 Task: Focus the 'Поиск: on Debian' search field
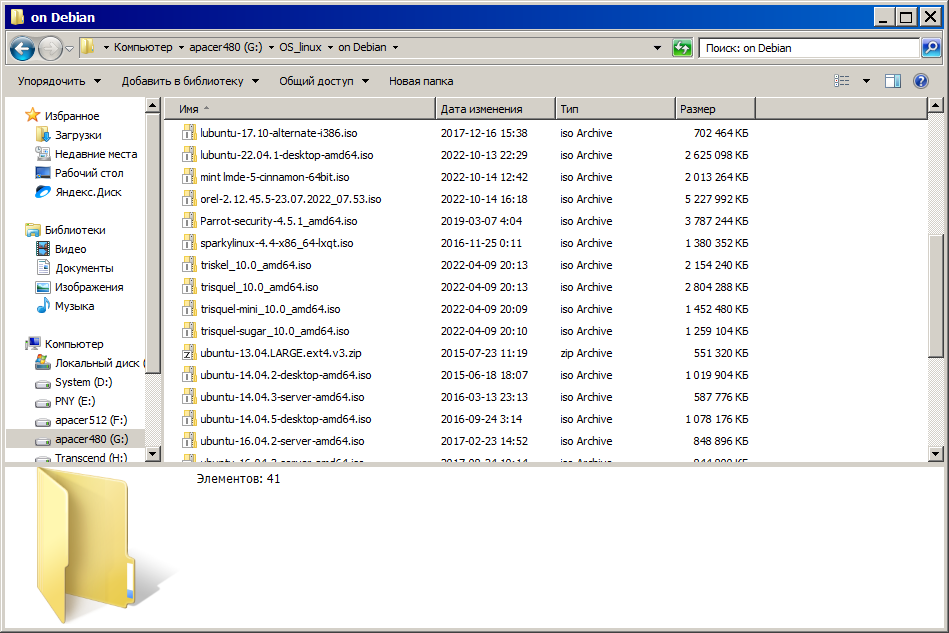click(809, 48)
